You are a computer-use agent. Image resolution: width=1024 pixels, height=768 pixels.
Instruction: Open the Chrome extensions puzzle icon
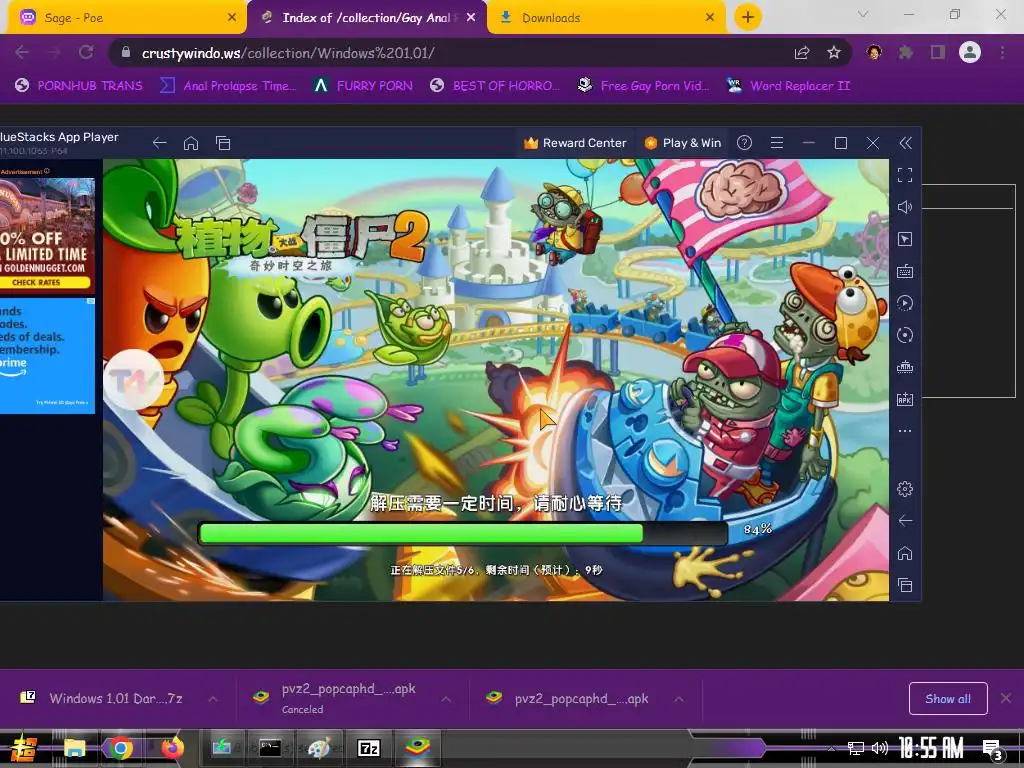click(x=905, y=53)
